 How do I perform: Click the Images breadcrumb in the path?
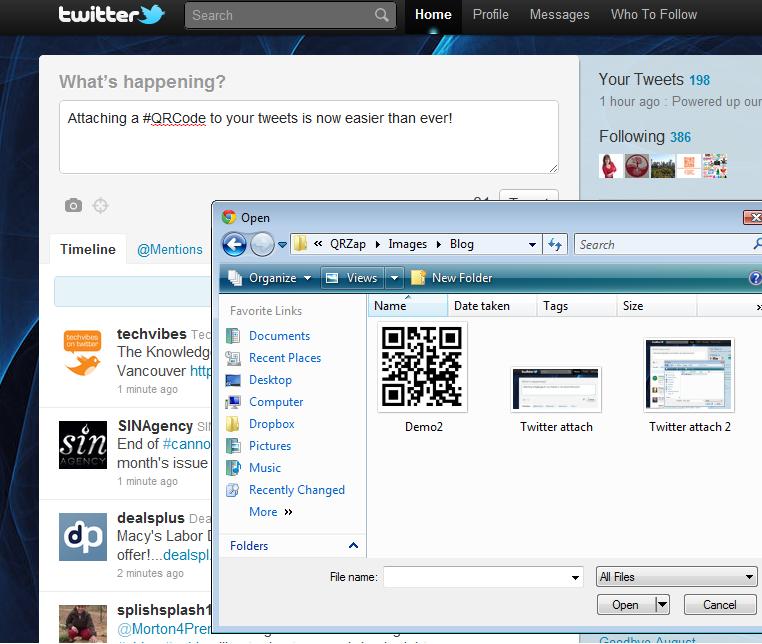click(x=407, y=244)
